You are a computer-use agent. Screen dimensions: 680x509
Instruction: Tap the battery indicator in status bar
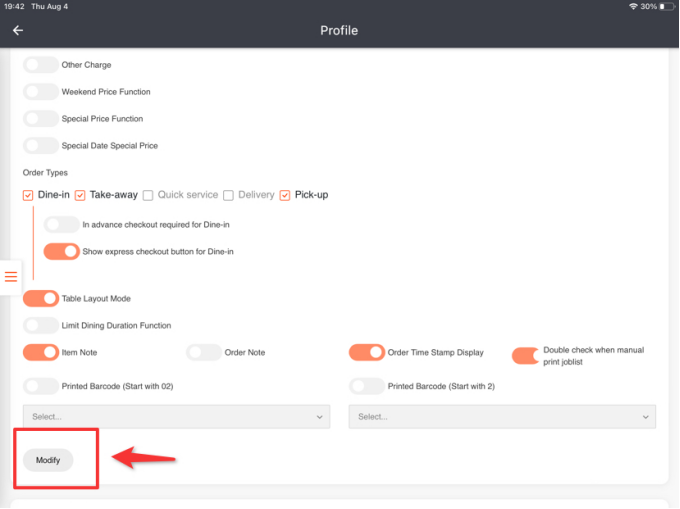667,6
